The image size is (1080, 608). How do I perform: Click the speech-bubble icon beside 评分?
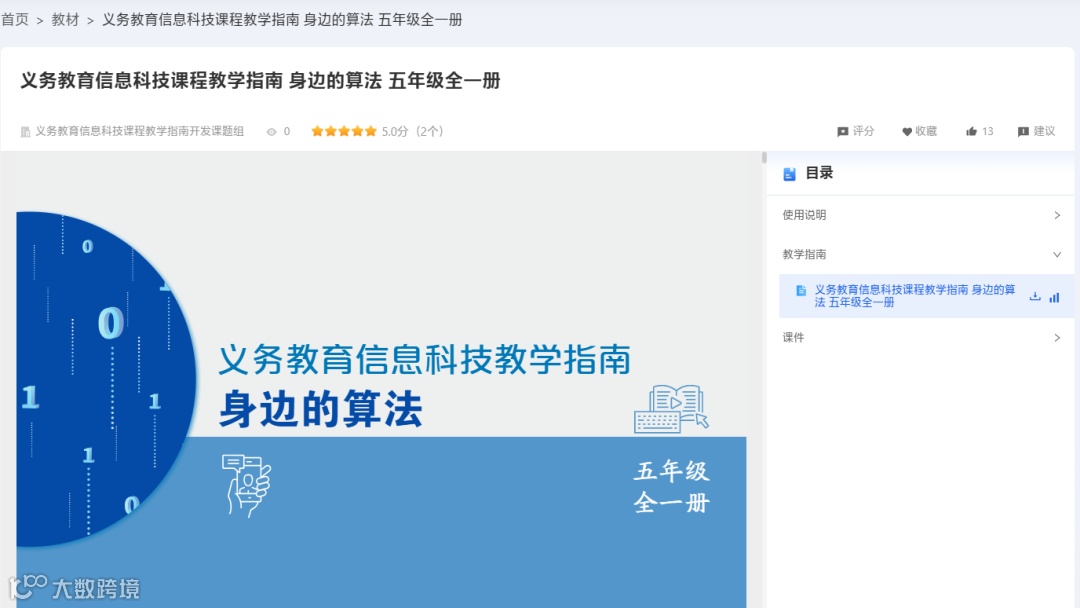coord(842,132)
